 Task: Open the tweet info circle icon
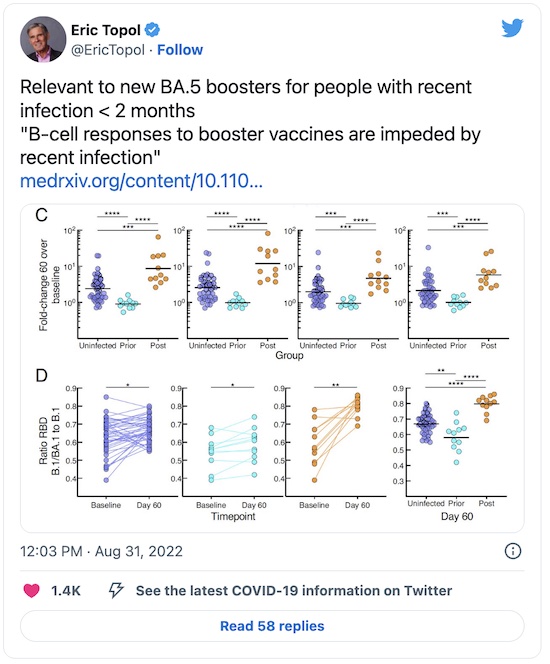click(x=513, y=551)
